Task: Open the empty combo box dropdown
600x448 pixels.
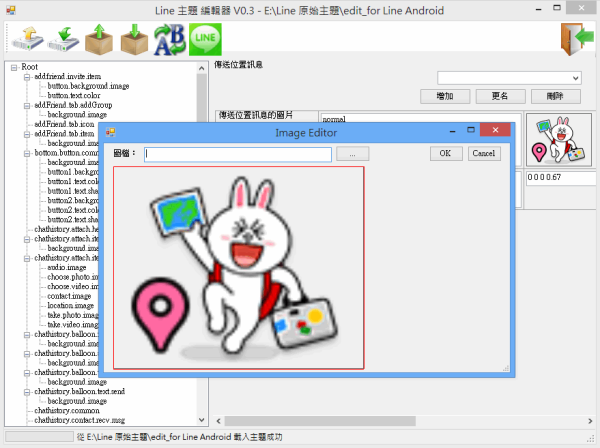Action: pos(575,78)
